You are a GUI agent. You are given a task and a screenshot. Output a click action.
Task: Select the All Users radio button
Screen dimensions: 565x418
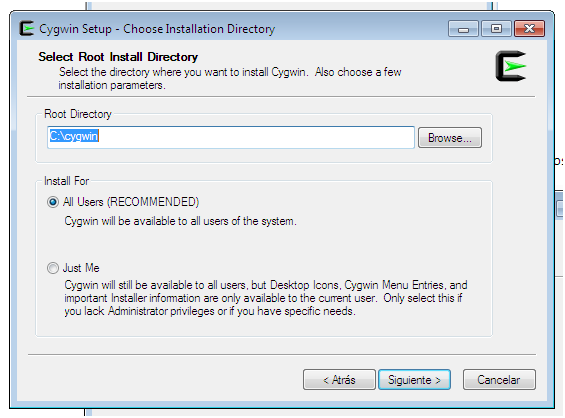[x=53, y=202]
